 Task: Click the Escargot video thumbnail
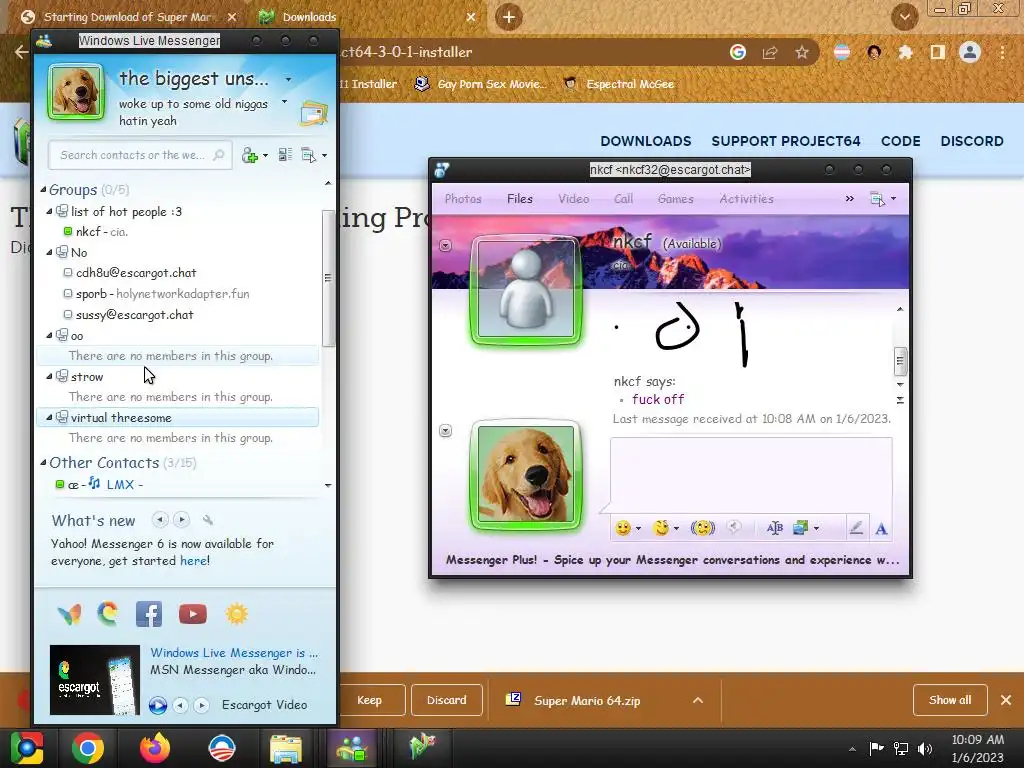click(x=95, y=680)
